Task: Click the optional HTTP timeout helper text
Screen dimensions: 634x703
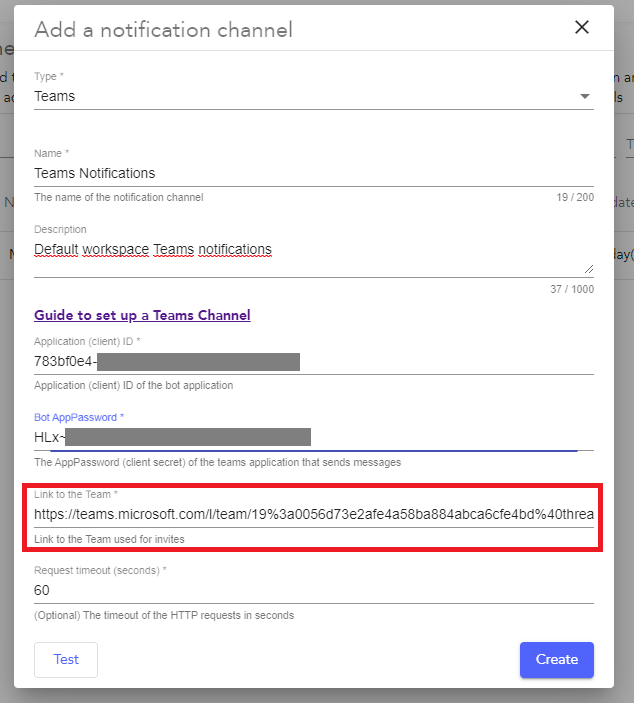Action: (164, 615)
